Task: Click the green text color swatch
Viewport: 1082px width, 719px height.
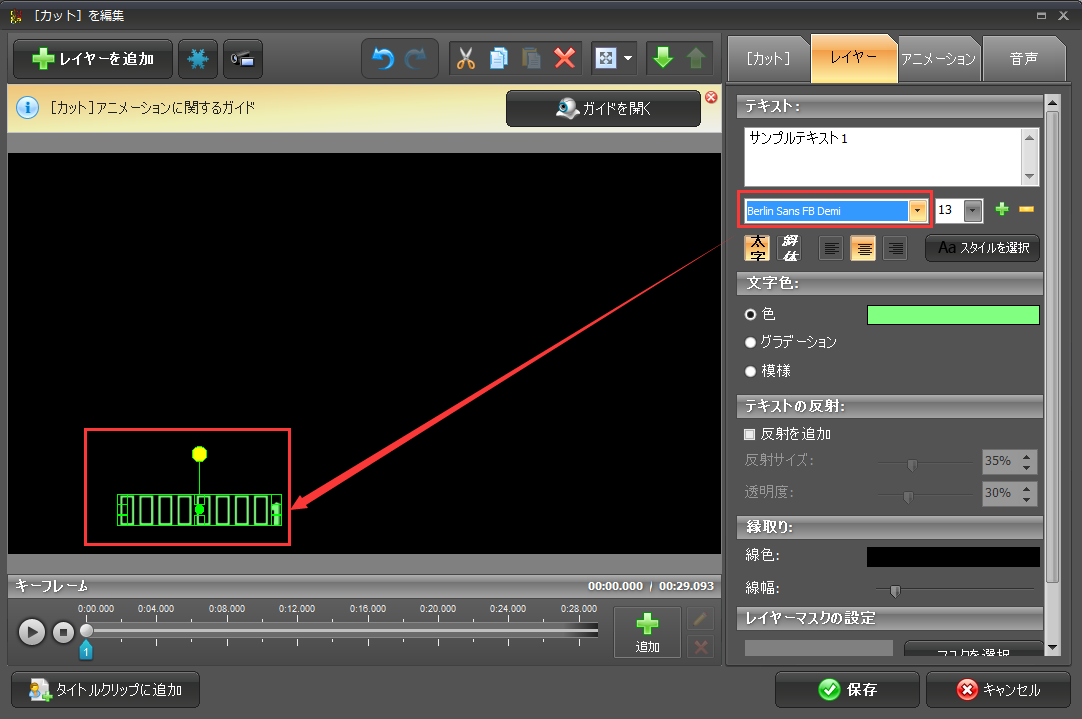Action: click(952, 315)
